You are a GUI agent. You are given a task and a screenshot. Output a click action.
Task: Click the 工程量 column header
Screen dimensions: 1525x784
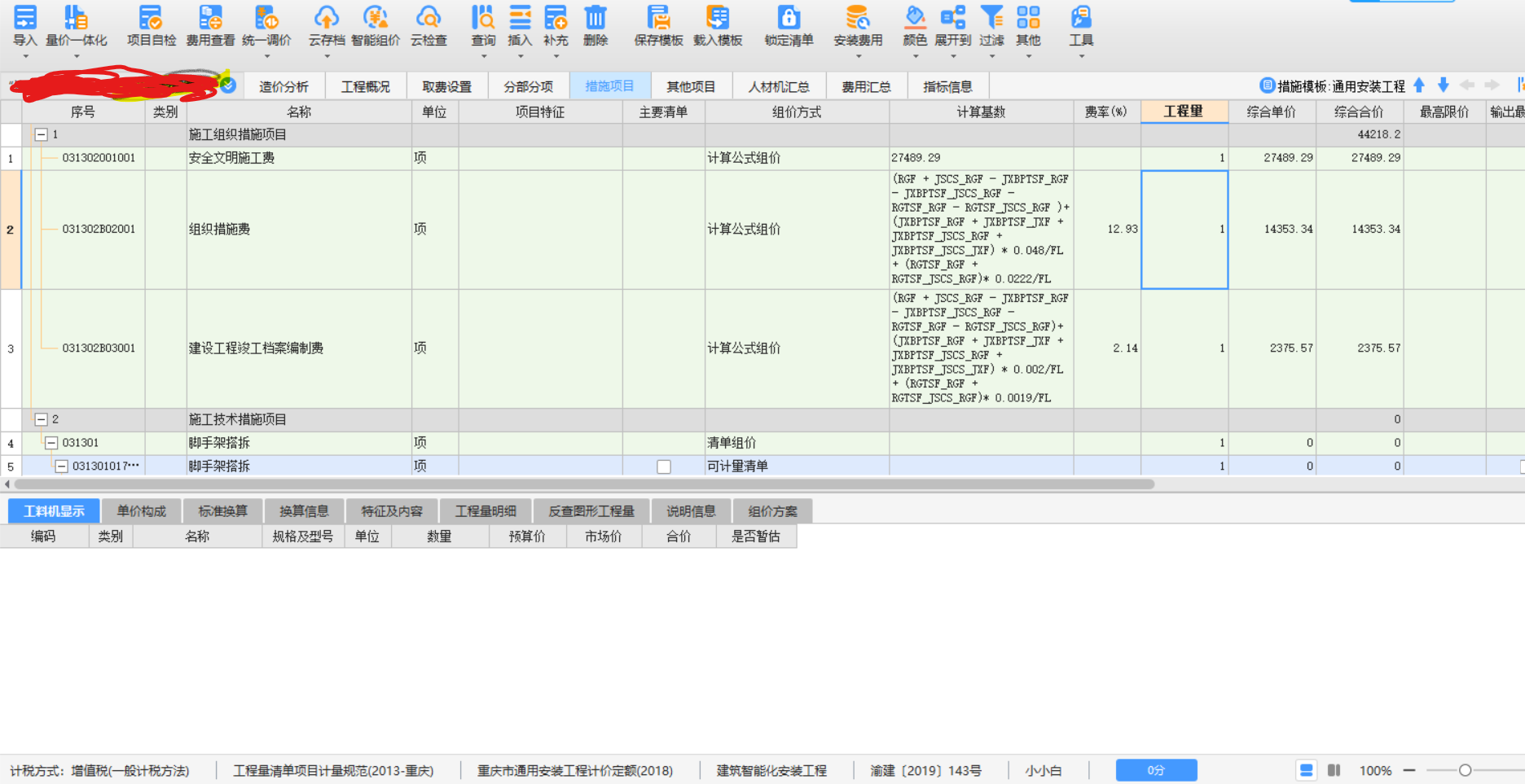coord(1184,112)
